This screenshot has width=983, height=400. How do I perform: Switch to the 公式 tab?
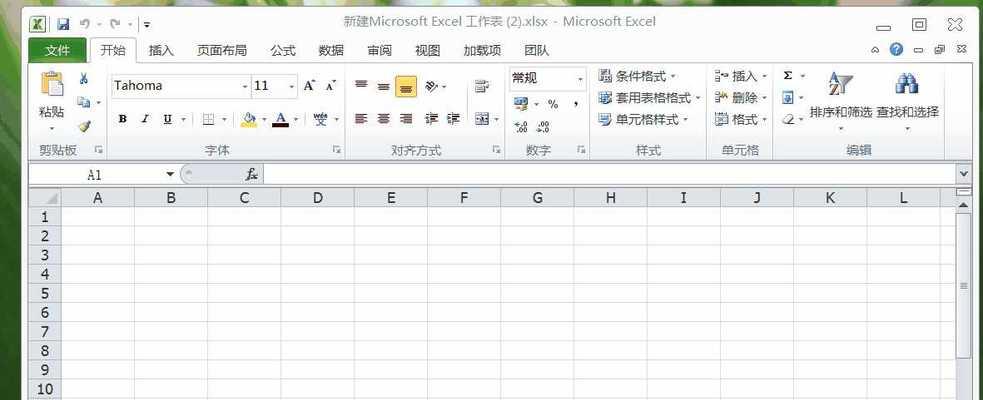click(x=283, y=51)
